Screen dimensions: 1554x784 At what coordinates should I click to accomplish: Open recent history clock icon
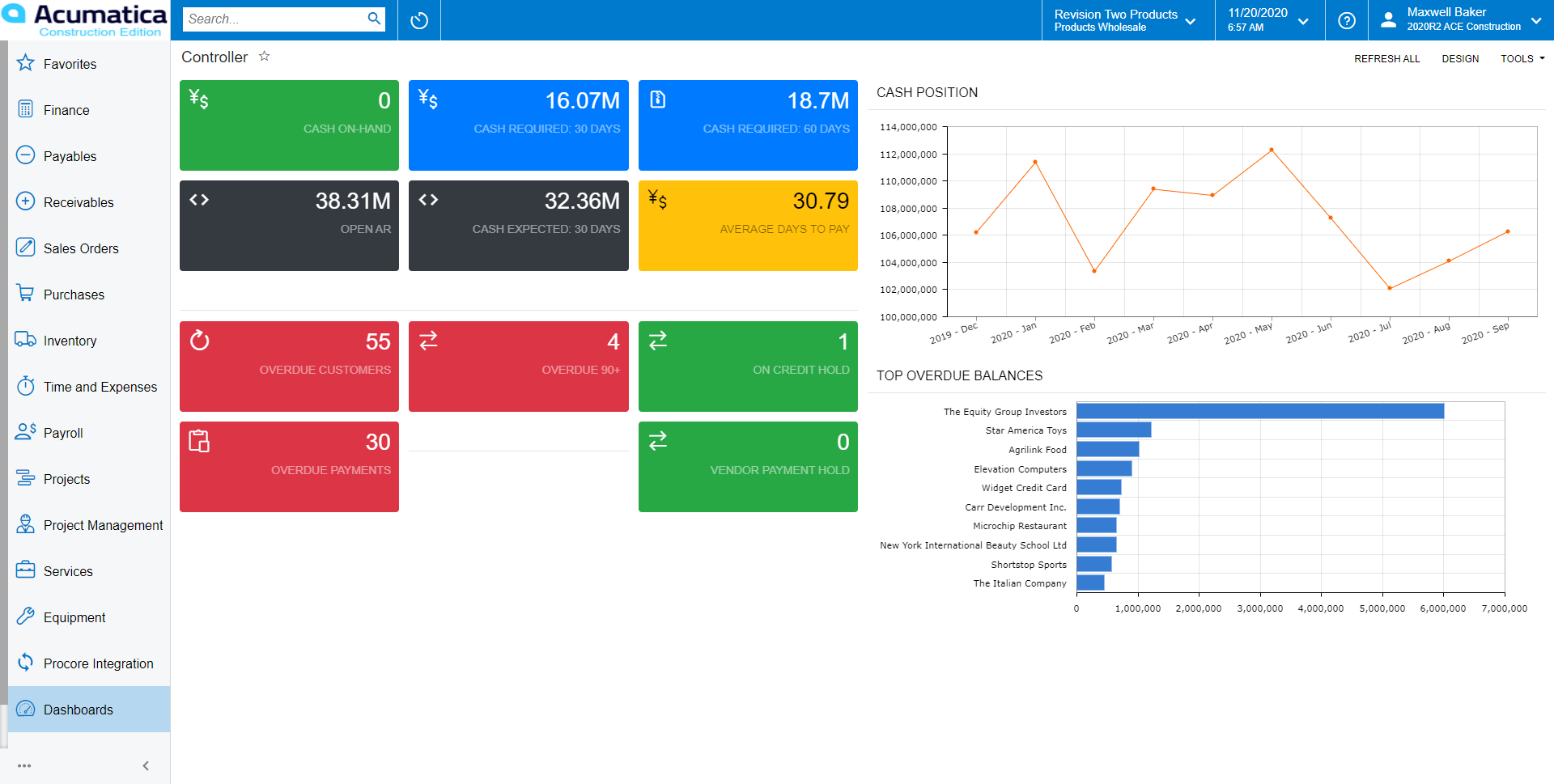click(419, 20)
